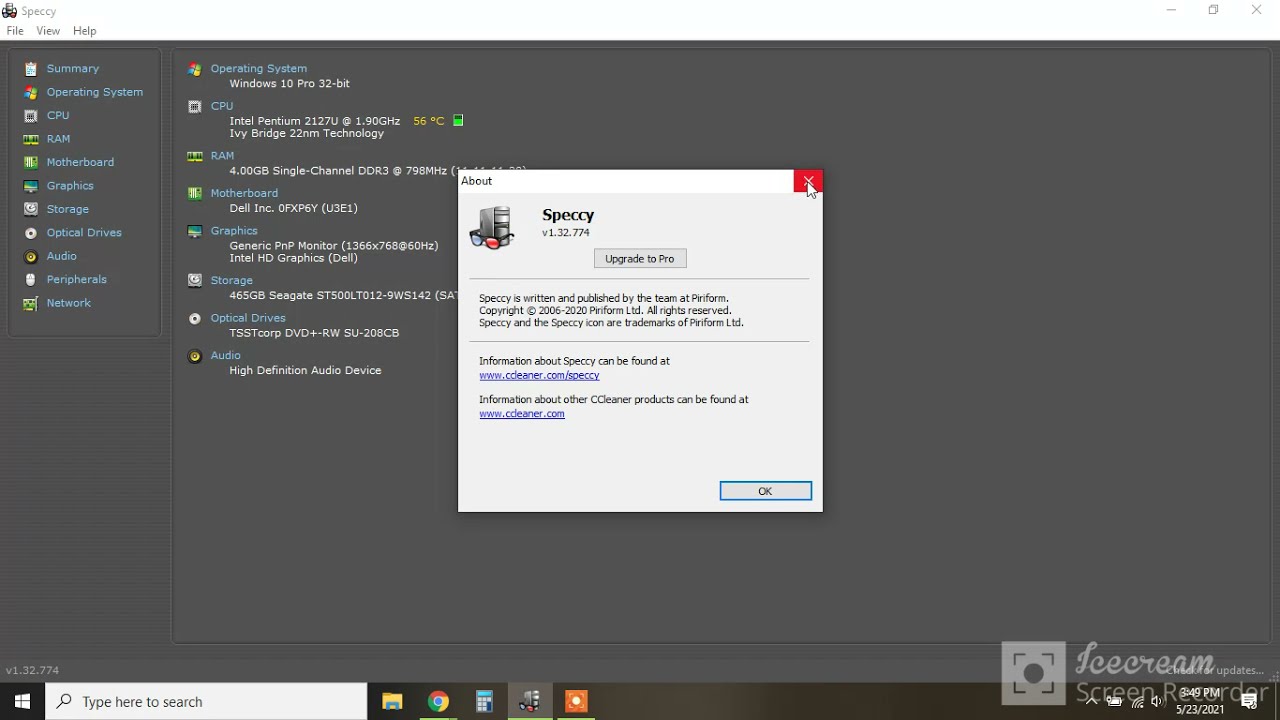The height and width of the screenshot is (720, 1280).
Task: Click the CPU heading in summary pane
Action: (222, 106)
